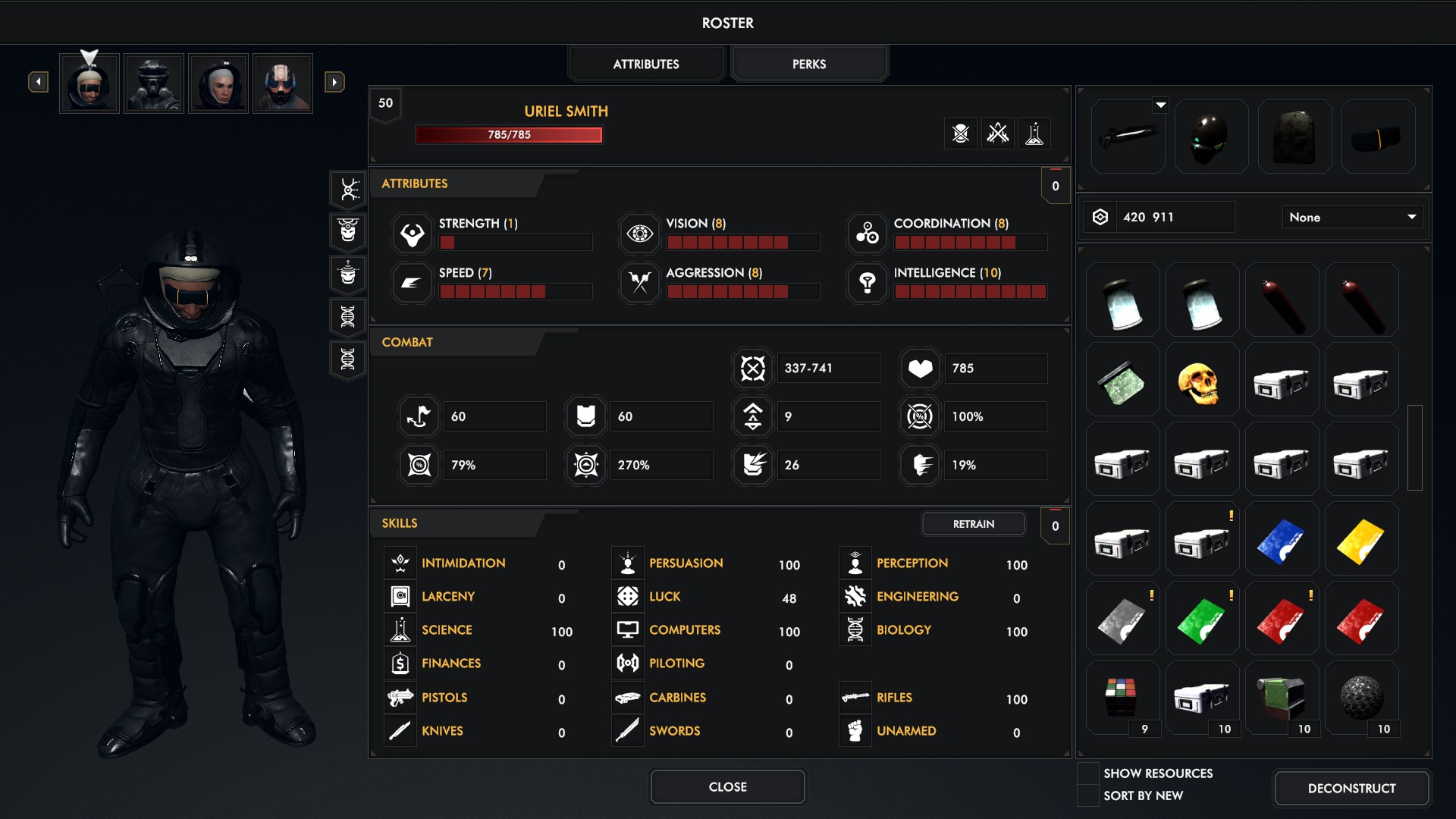The height and width of the screenshot is (819, 1456).
Task: Open the None filter dropdown
Action: pyautogui.click(x=1352, y=218)
